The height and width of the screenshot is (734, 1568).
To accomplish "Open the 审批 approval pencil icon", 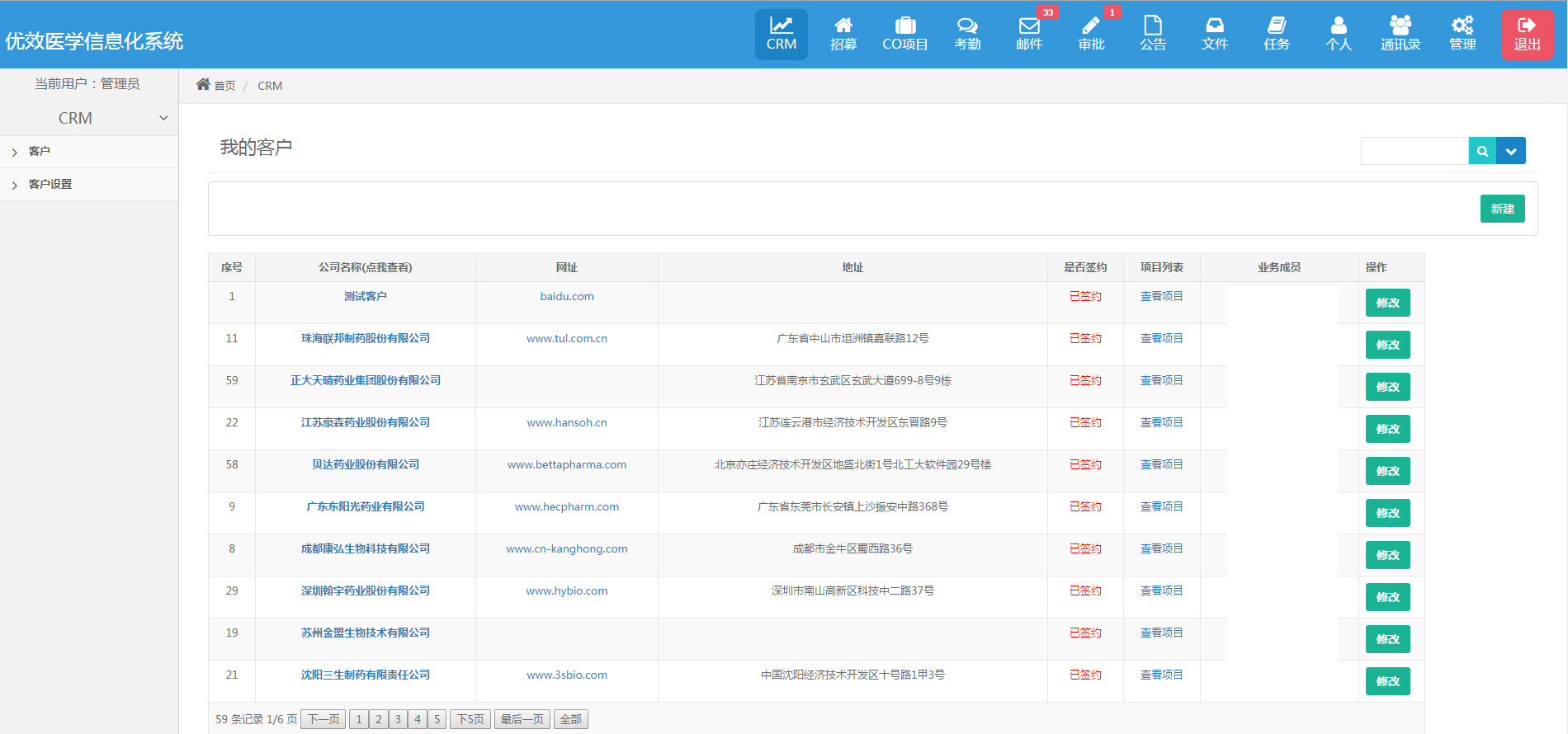I will pyautogui.click(x=1091, y=35).
